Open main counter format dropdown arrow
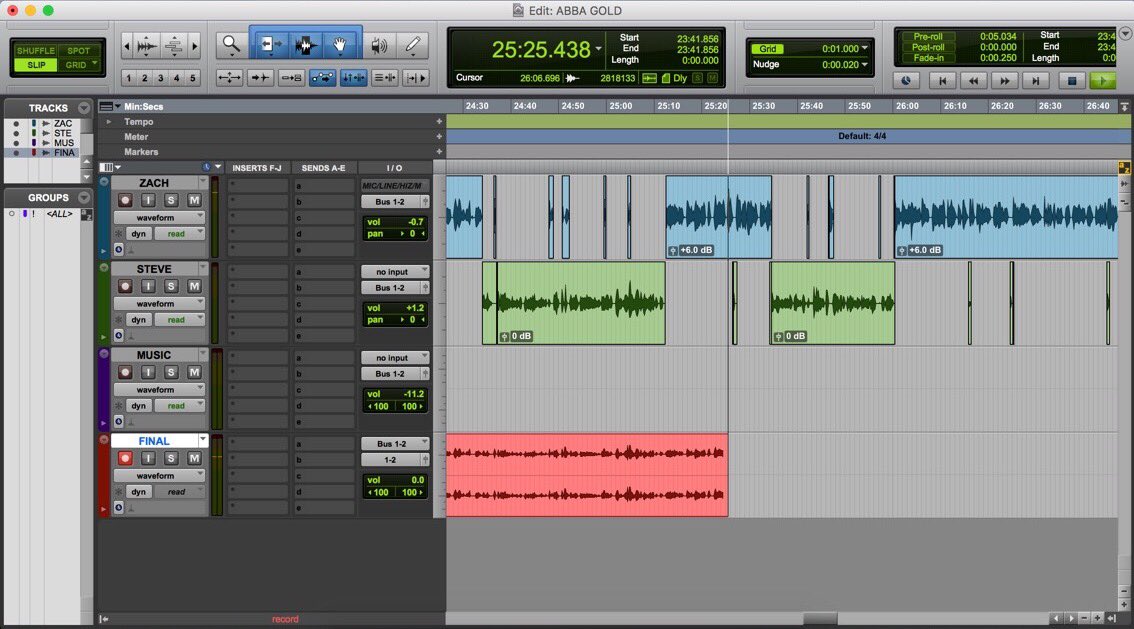 (x=598, y=49)
